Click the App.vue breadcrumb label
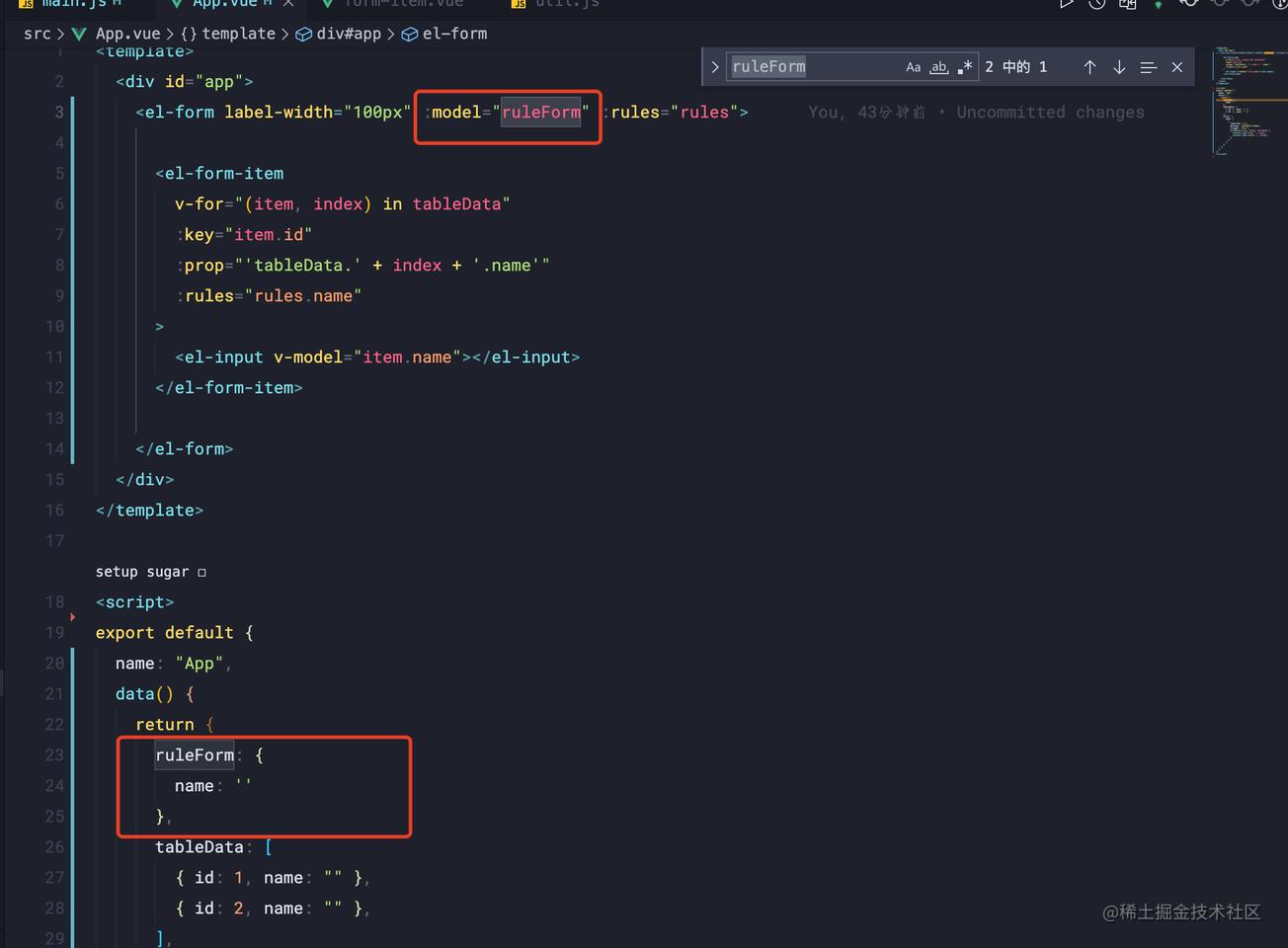Screen dimensions: 1288x948 [127, 34]
